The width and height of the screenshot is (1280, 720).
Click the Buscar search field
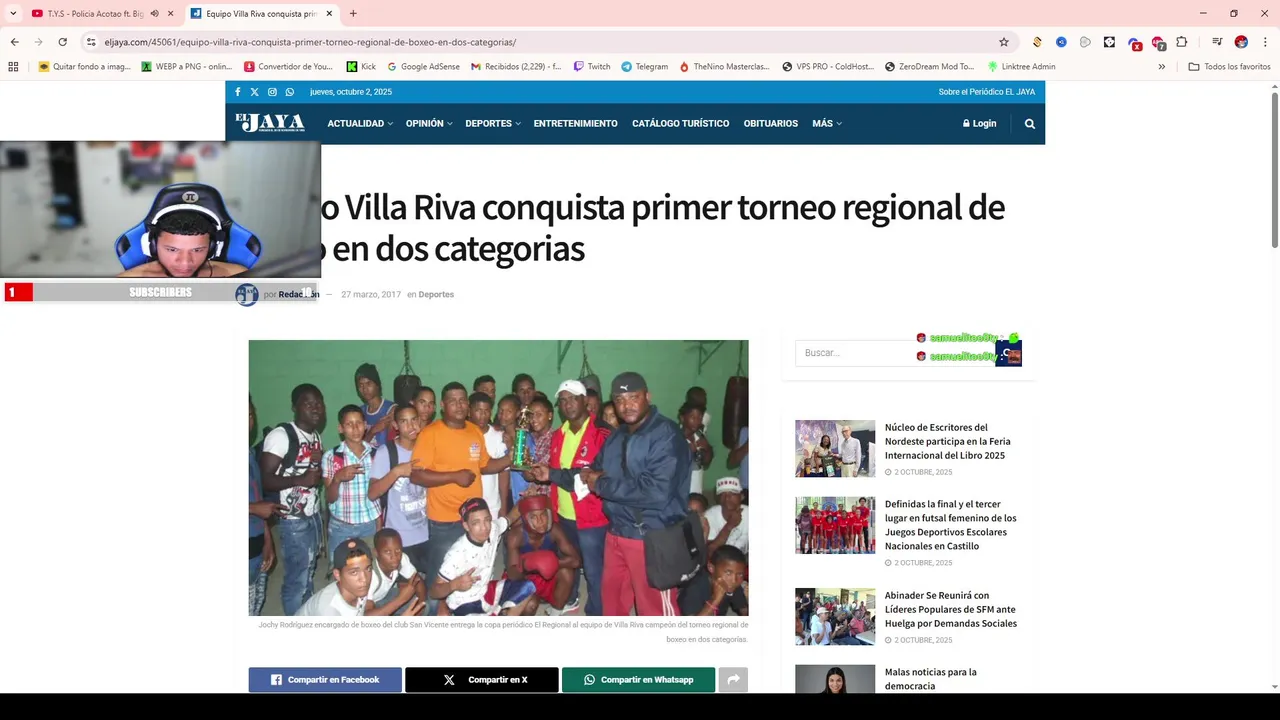coord(895,353)
